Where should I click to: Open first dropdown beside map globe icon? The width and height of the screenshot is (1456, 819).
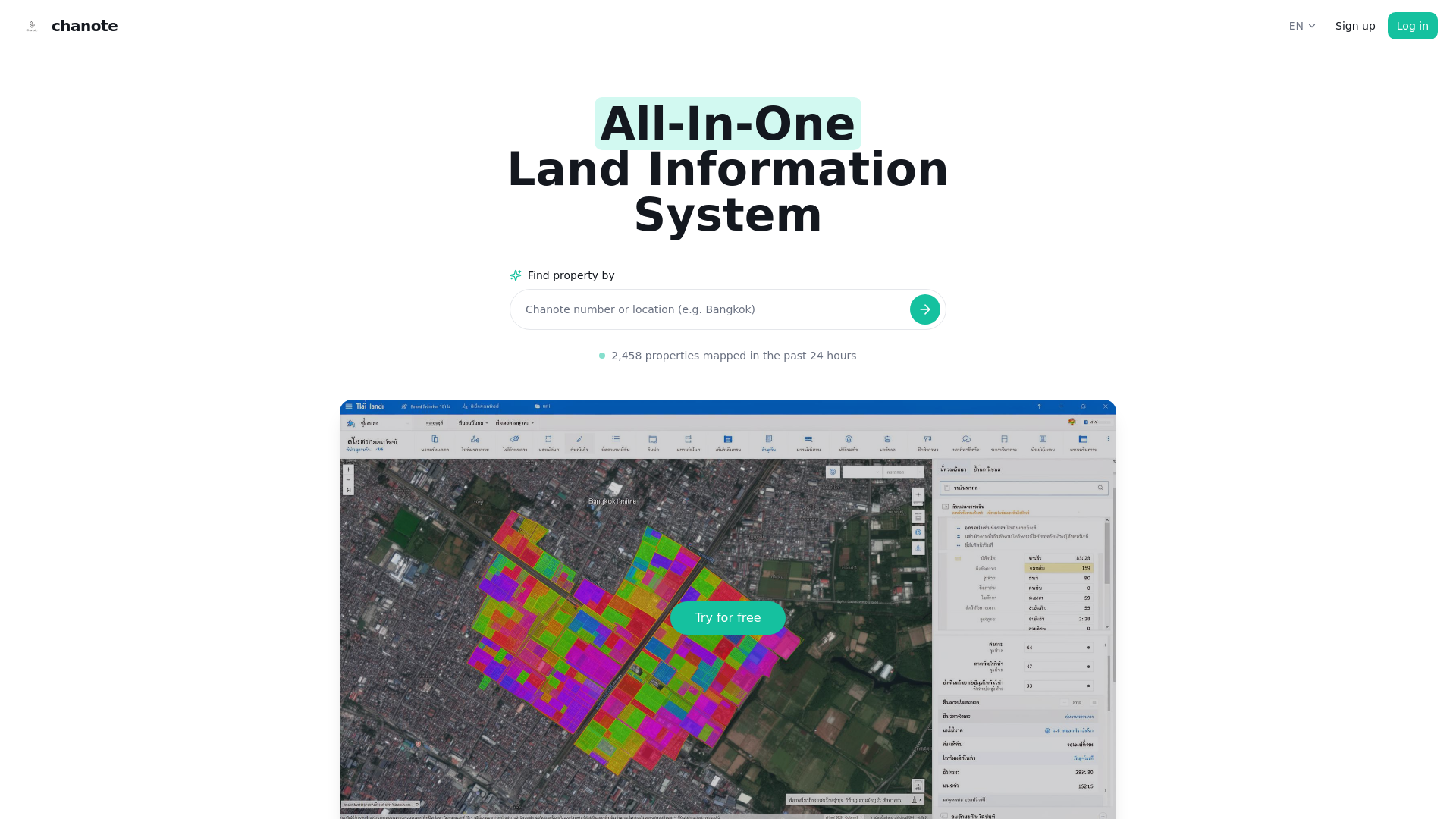point(862,472)
